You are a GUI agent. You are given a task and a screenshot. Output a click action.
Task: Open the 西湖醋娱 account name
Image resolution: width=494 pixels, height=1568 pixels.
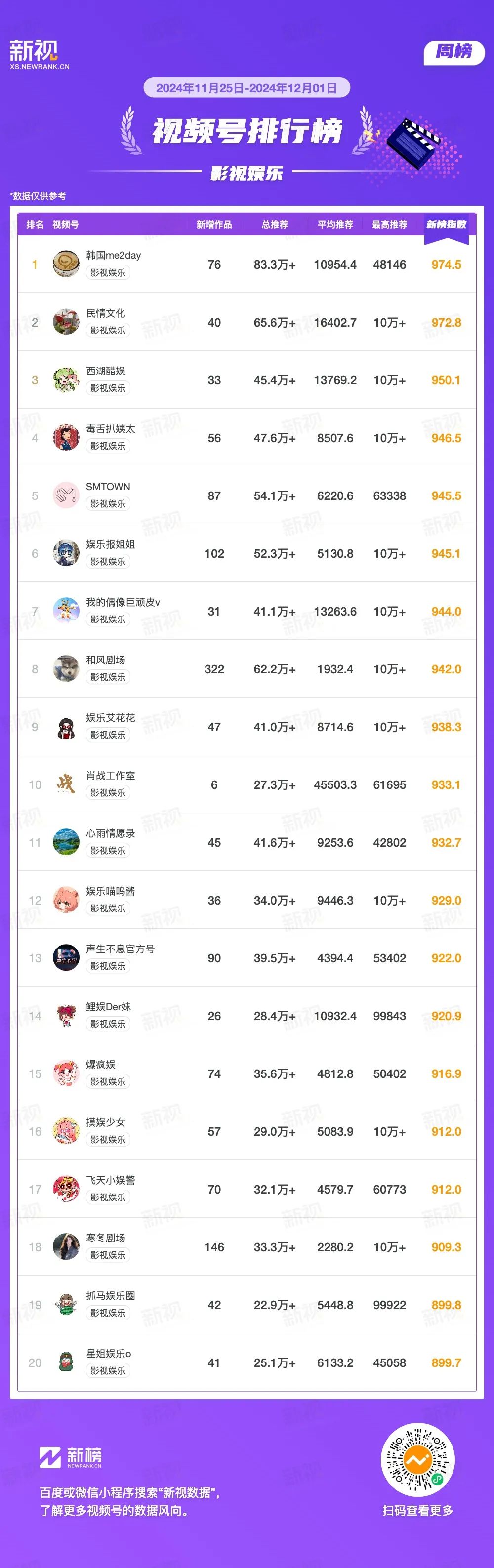[105, 371]
